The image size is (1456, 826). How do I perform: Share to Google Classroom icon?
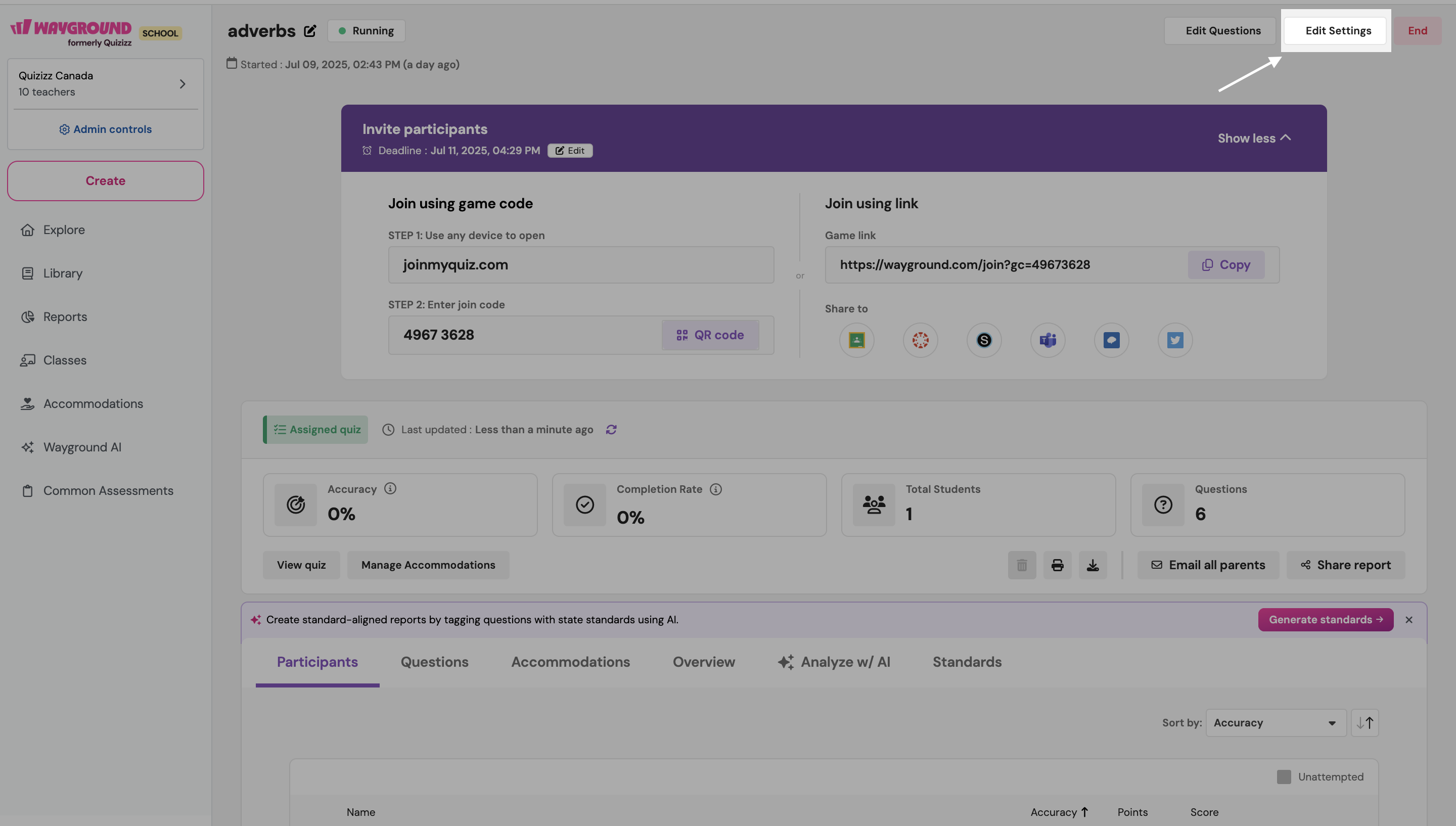click(x=856, y=340)
